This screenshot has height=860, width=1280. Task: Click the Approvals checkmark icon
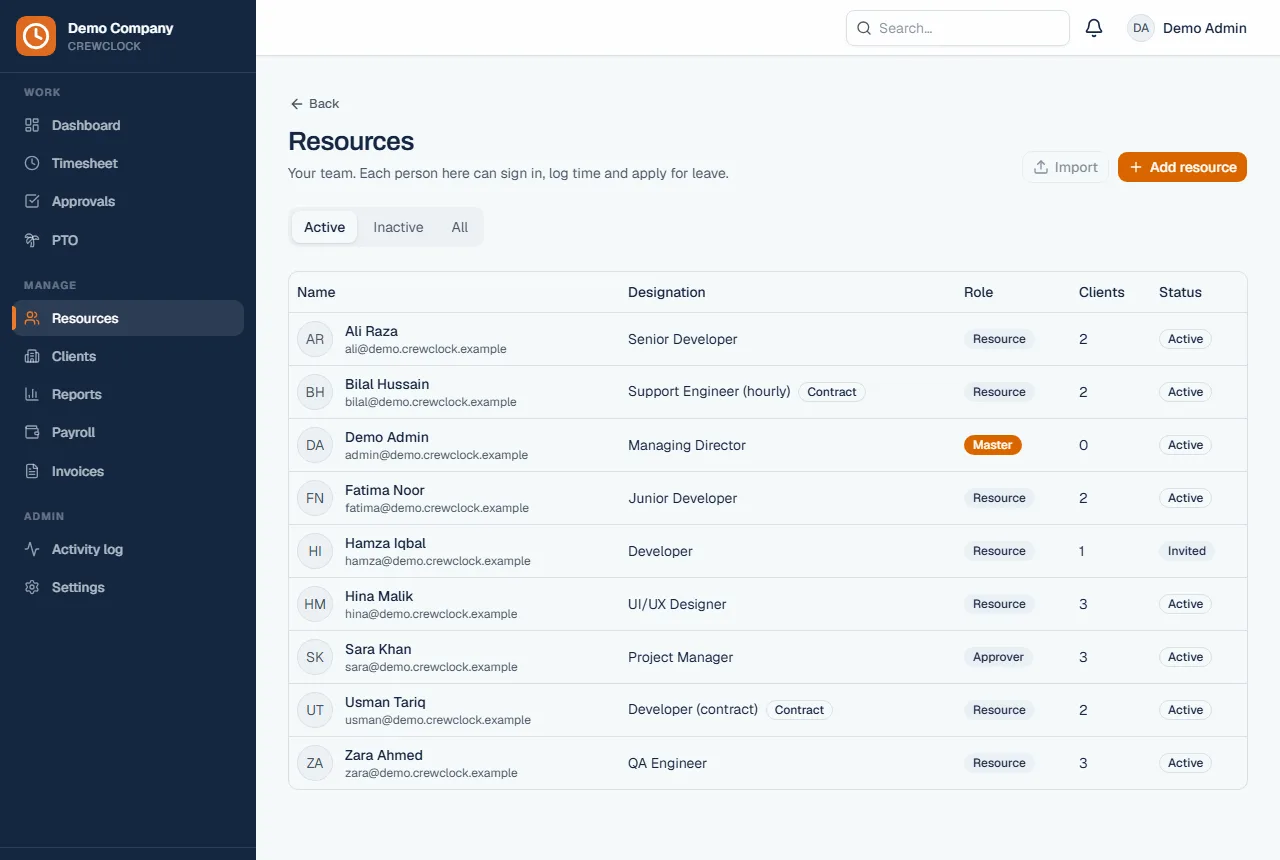(32, 201)
